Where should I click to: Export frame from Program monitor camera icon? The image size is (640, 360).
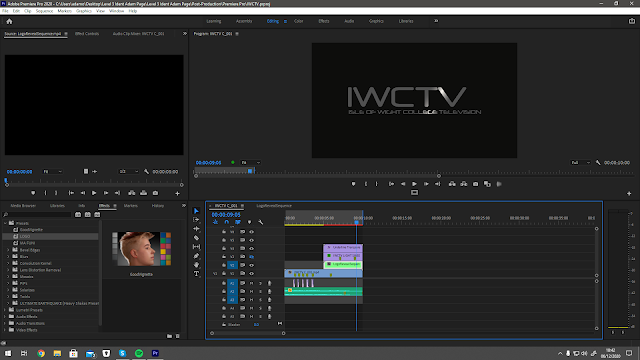click(x=476, y=184)
